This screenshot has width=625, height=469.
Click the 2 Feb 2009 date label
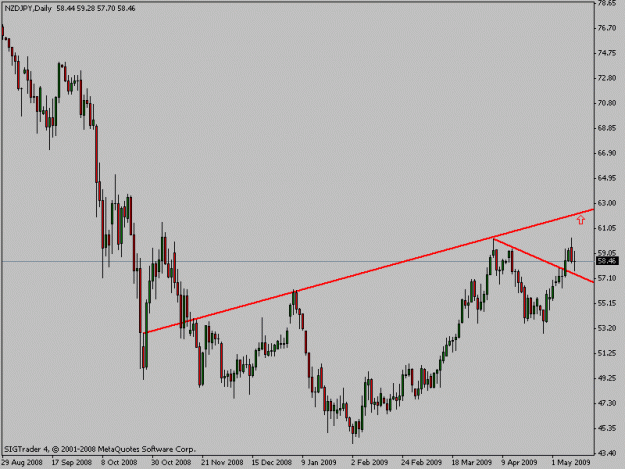tap(369, 463)
